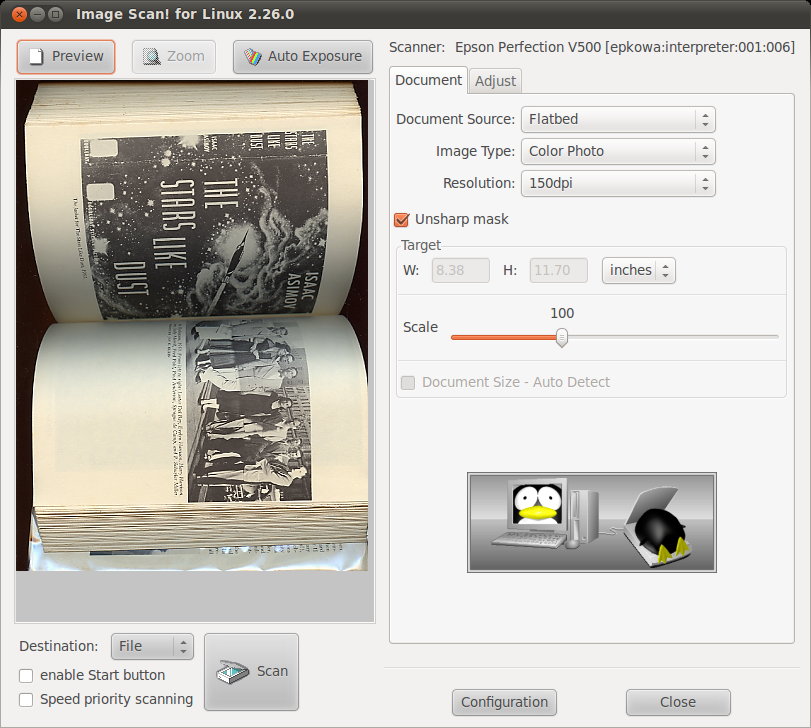Open the Image Type dropdown showing Color Photo
This screenshot has width=811, height=728.
tap(618, 151)
